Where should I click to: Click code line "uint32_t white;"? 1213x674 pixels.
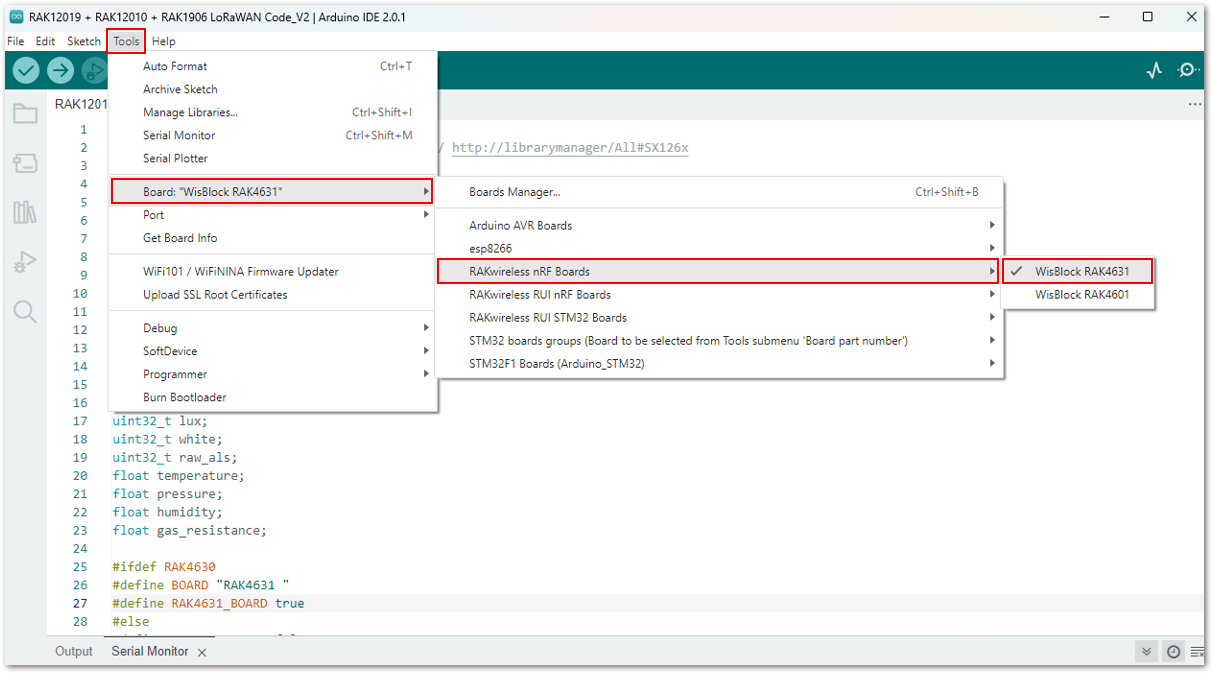pyautogui.click(x=167, y=439)
